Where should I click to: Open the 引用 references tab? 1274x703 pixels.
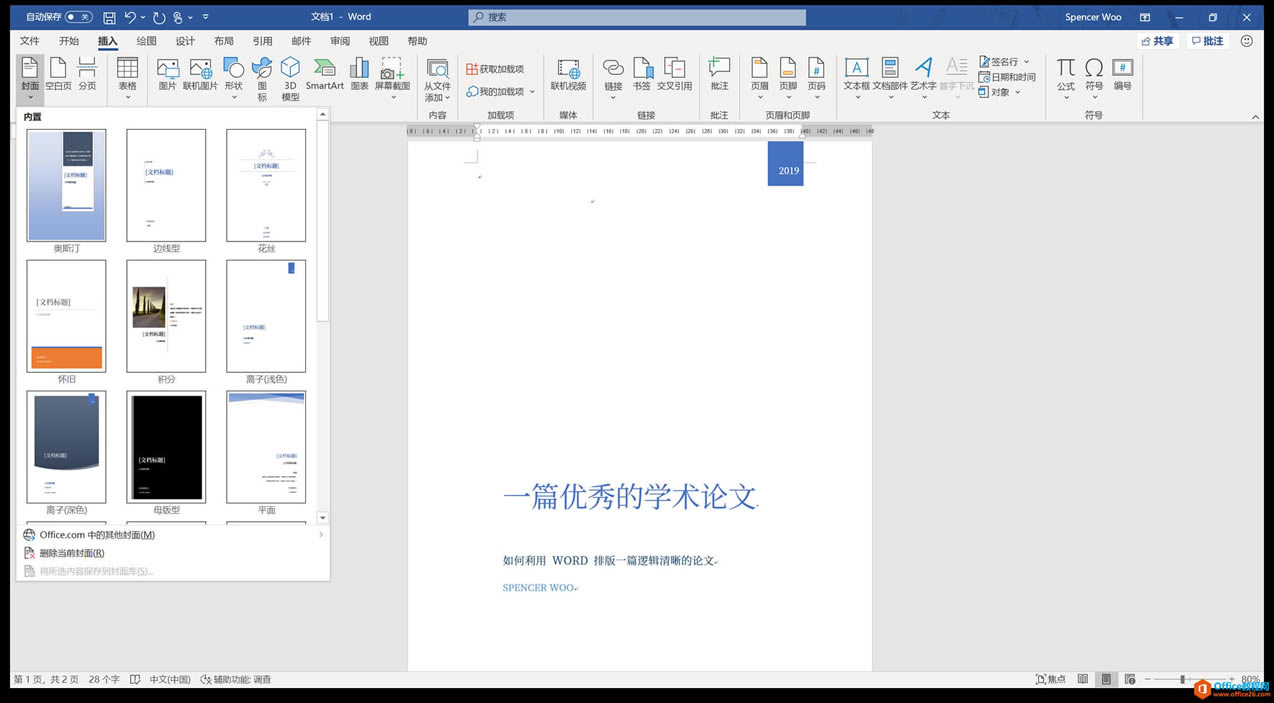262,41
